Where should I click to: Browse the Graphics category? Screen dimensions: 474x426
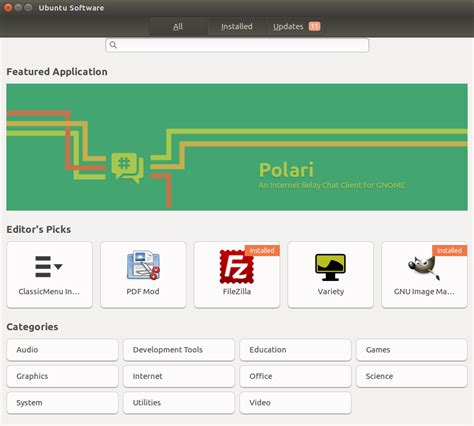pyautogui.click(x=62, y=376)
